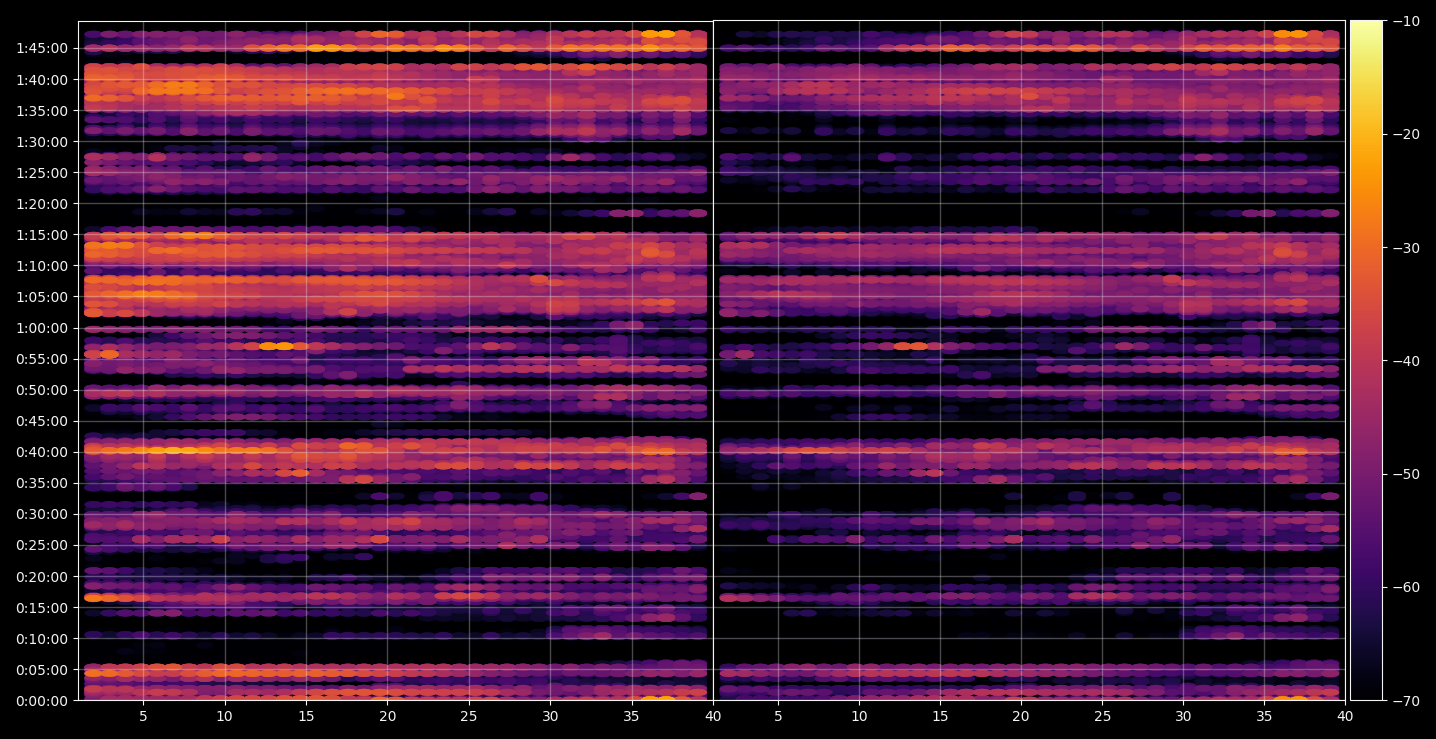The image size is (1436, 739).
Task: Pick the 1:05:00 time tick label
Action: (x=42, y=297)
